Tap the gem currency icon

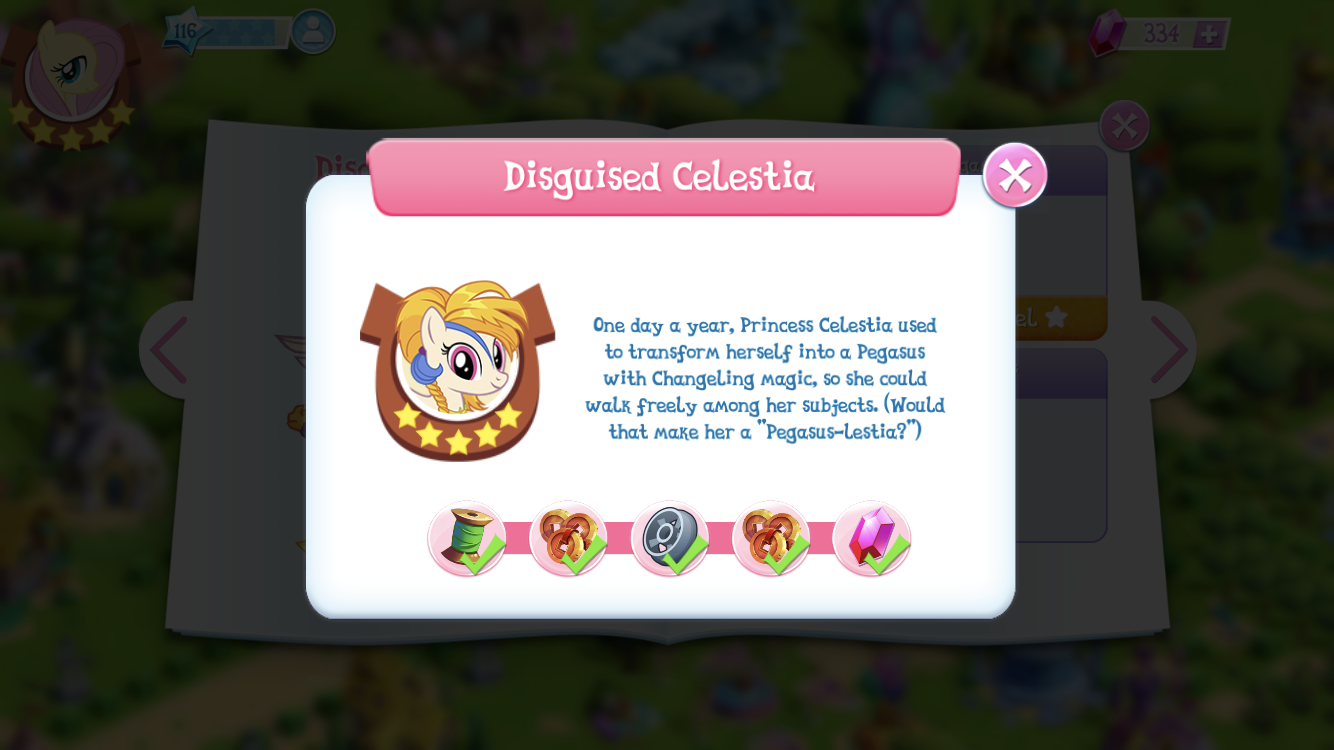(1107, 33)
